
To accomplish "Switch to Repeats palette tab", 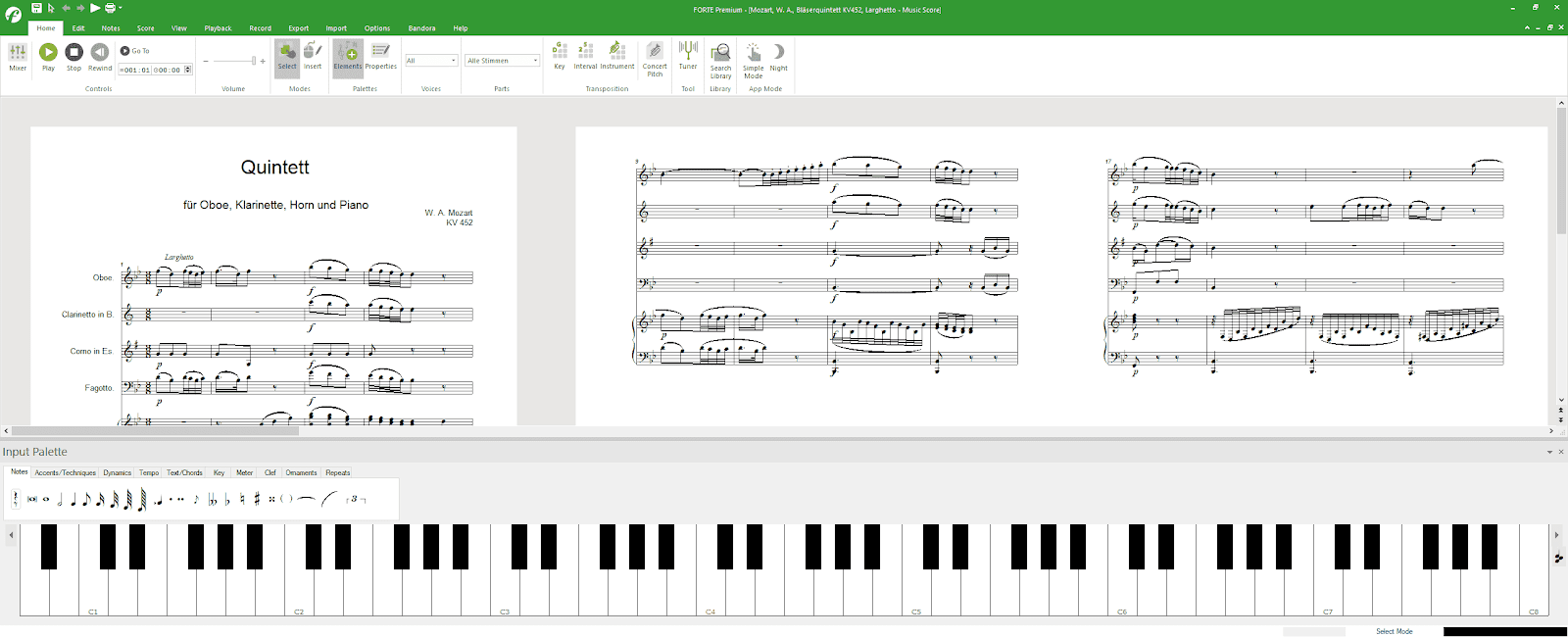I will 338,472.
